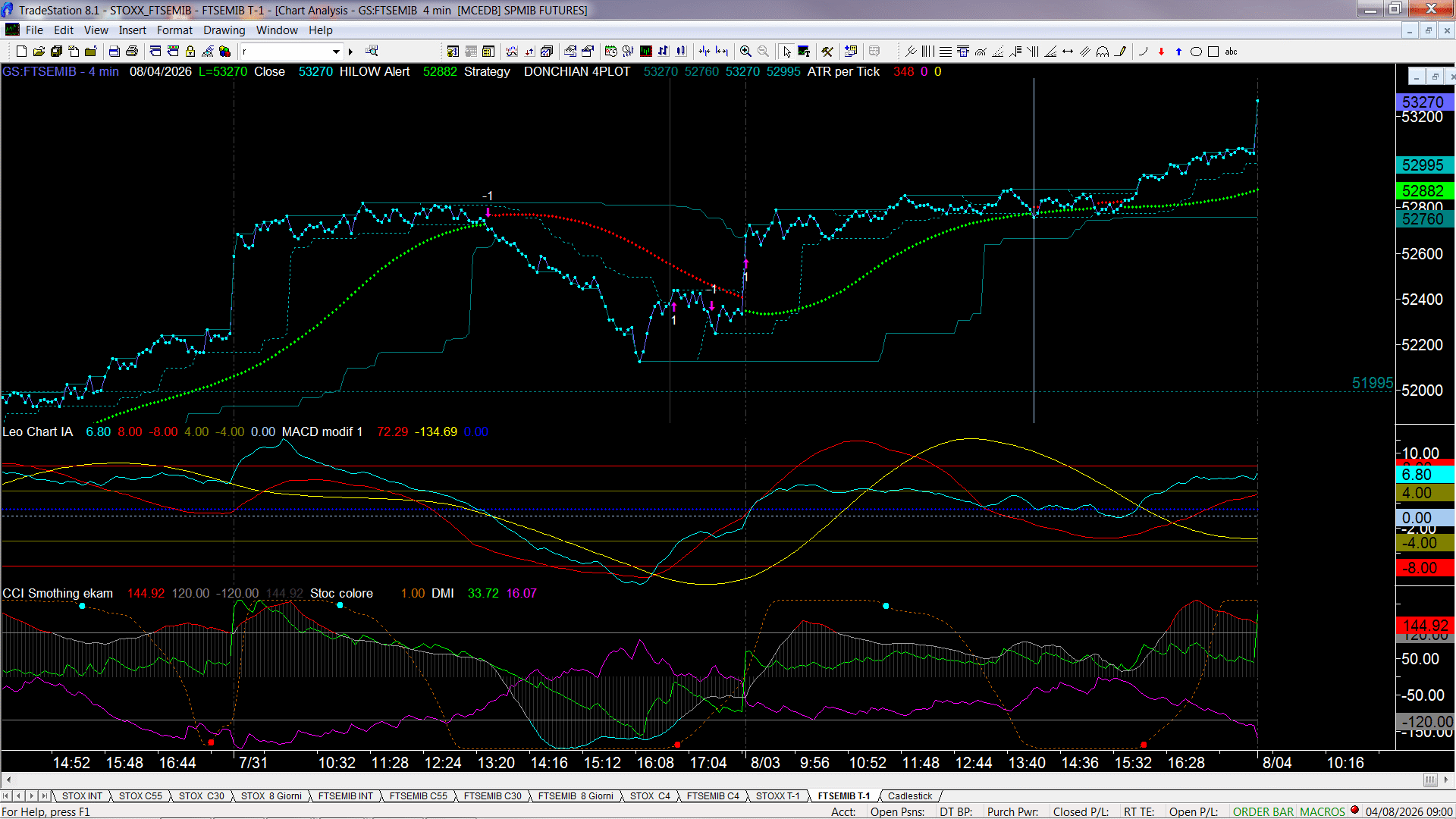The height and width of the screenshot is (819, 1456).
Task: Select the horizontal lines drawing tool
Action: 946,52
